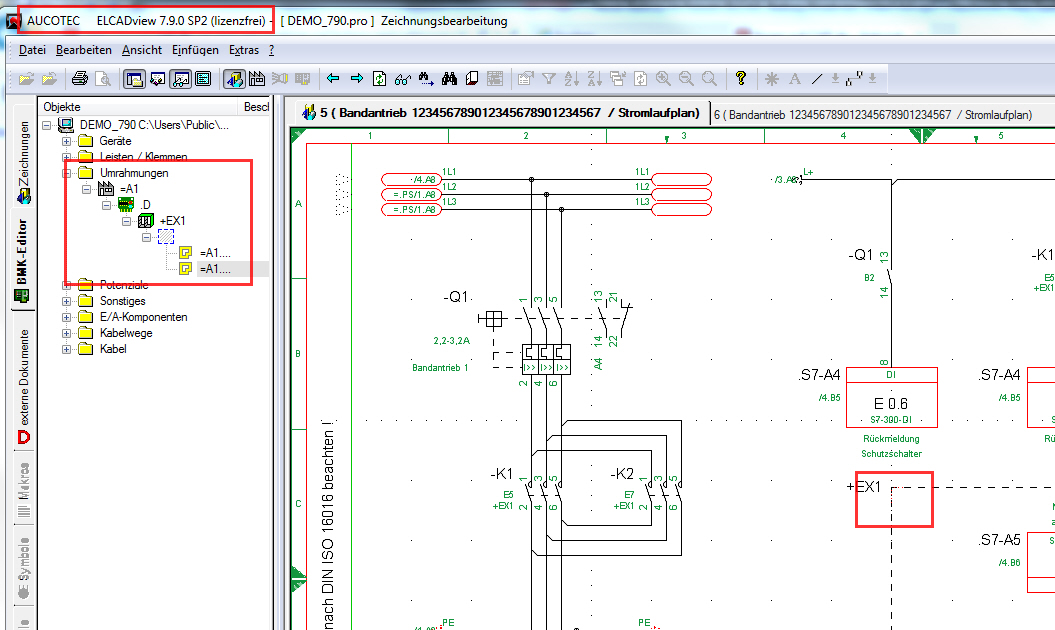1055x630 pixels.
Task: Open the Datei menu
Action: point(32,50)
